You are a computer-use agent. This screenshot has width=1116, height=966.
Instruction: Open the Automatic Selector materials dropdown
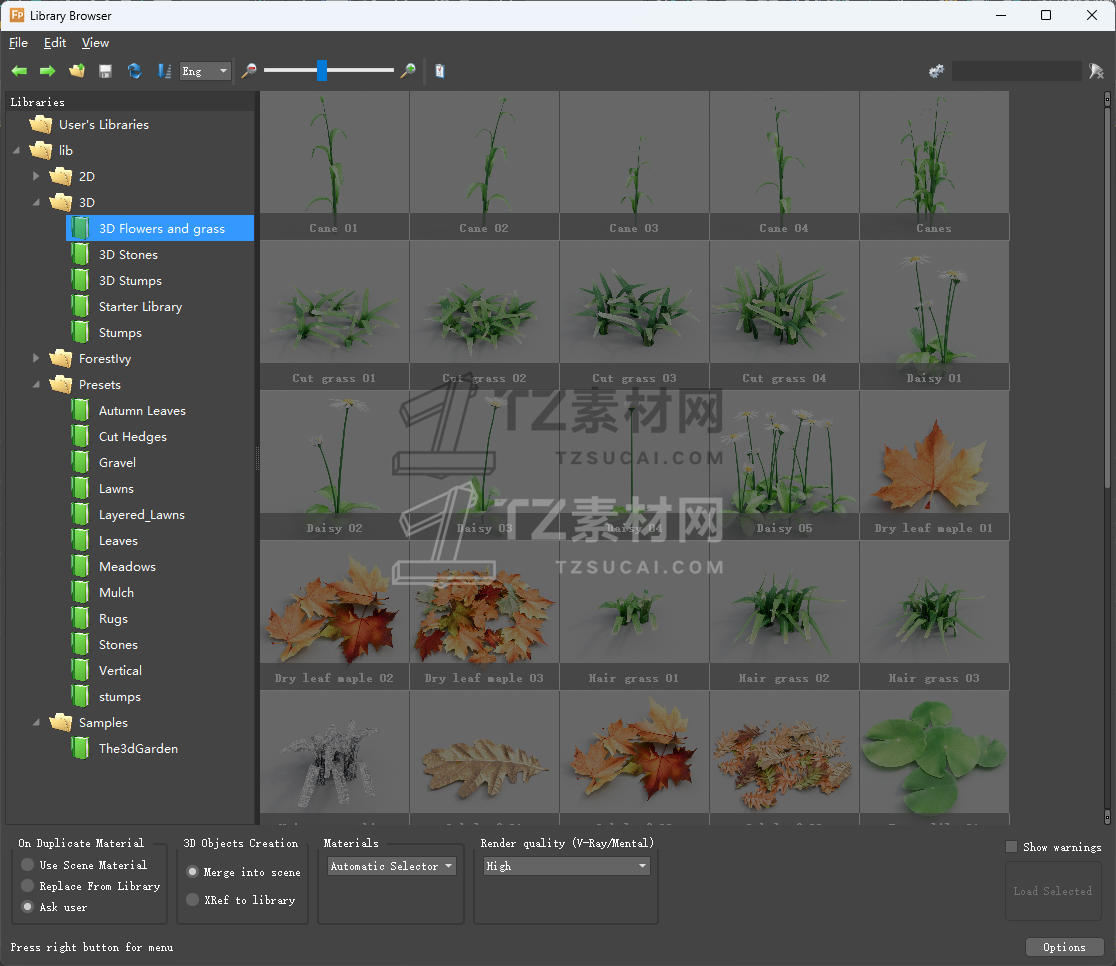click(392, 866)
